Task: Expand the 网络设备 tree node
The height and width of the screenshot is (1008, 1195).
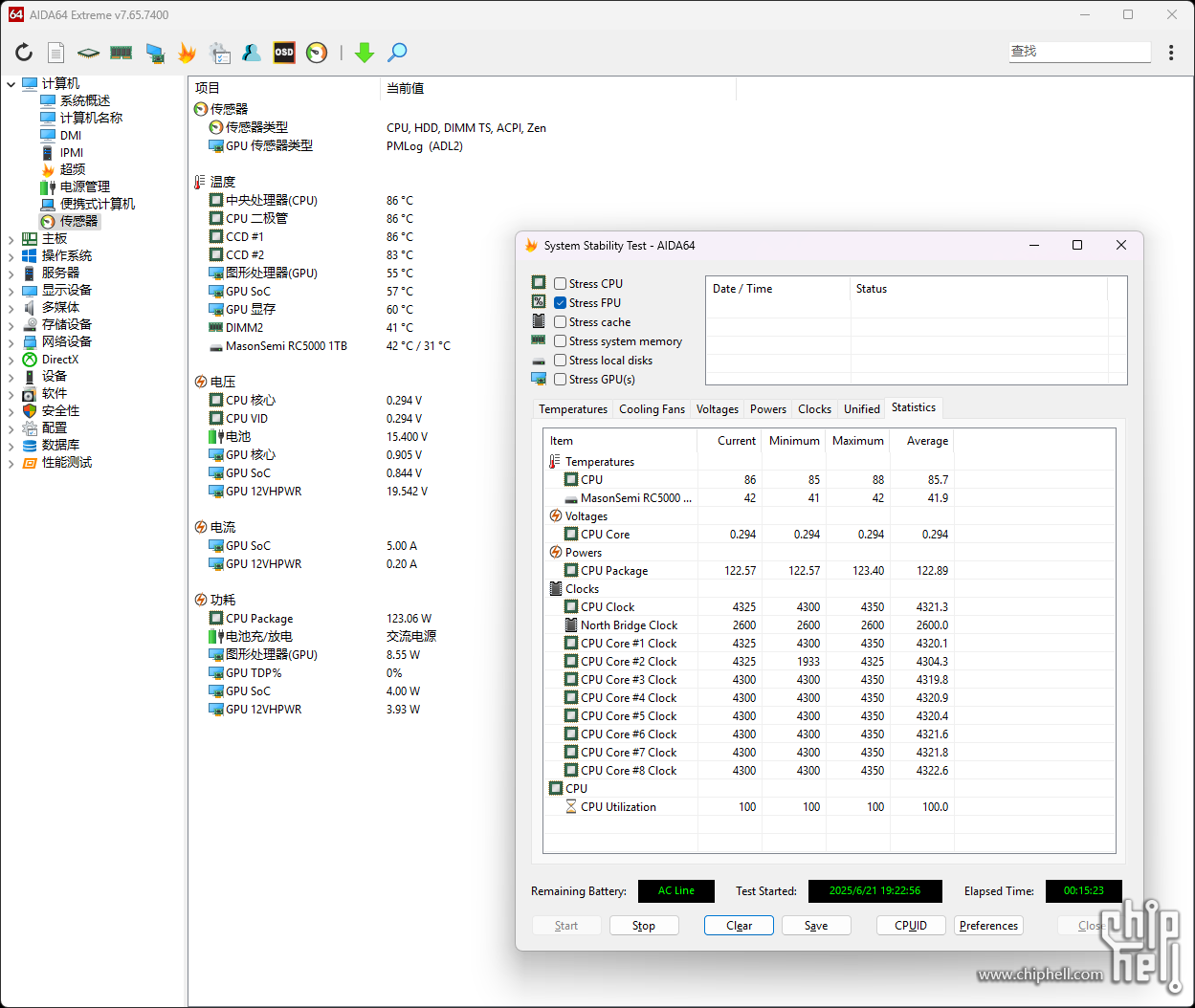Action: pos(11,342)
